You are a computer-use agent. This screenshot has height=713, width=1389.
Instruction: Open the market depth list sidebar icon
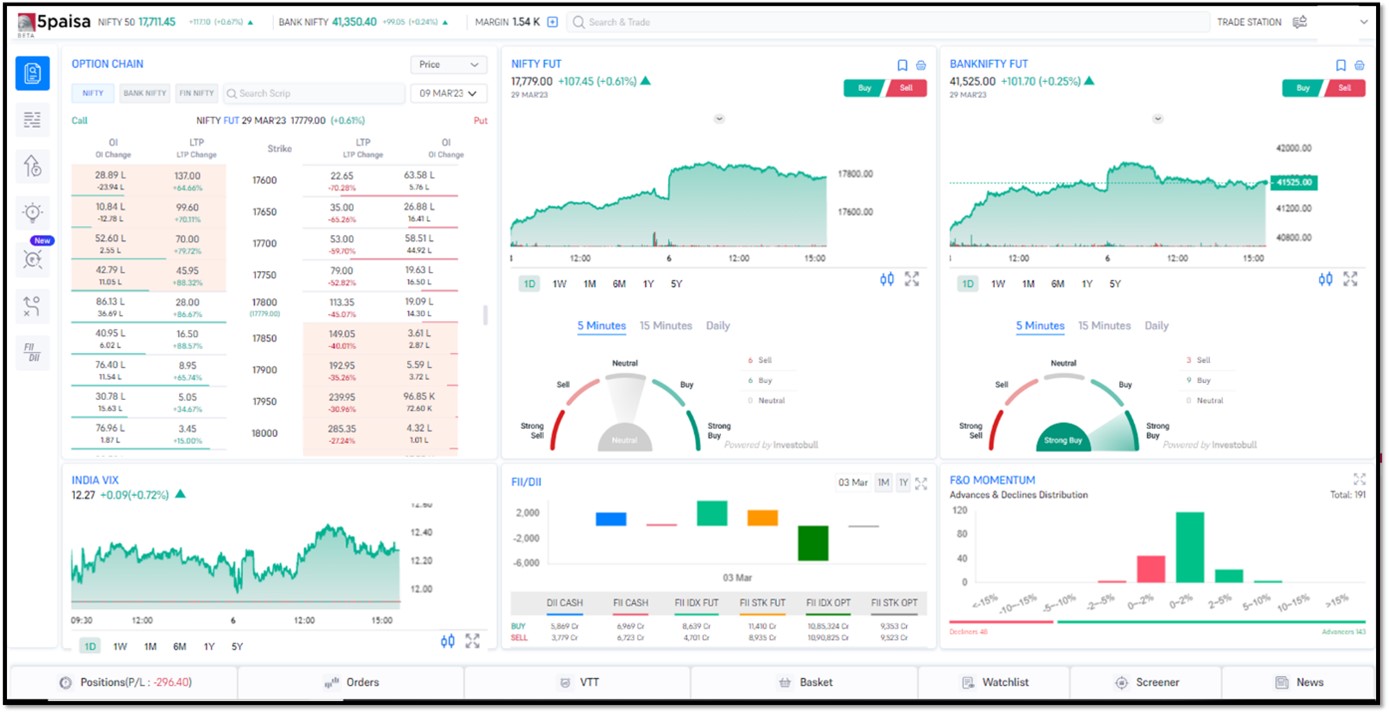coord(32,120)
